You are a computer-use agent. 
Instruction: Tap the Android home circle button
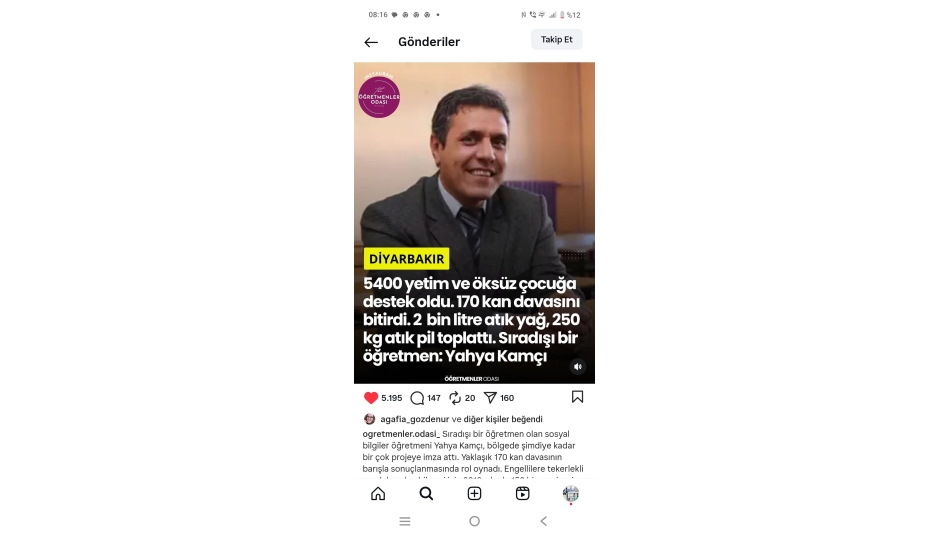coord(474,521)
